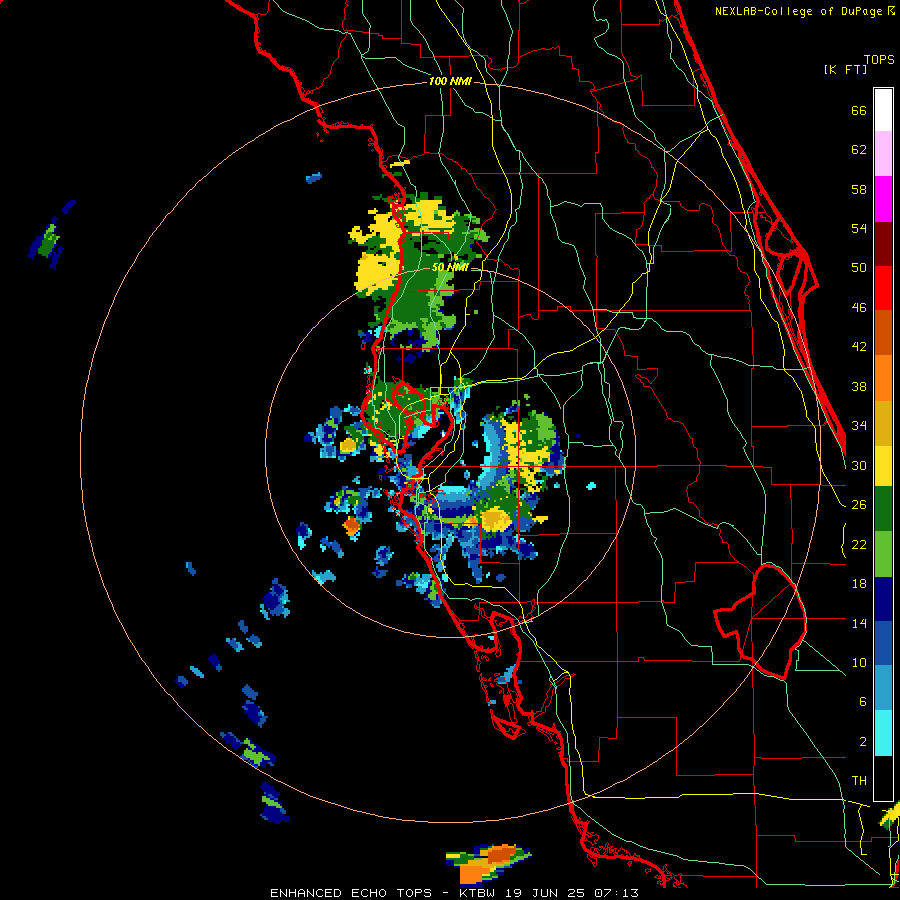Pick the magenta swatch near 58
This screenshot has height=900, width=900.
click(883, 199)
